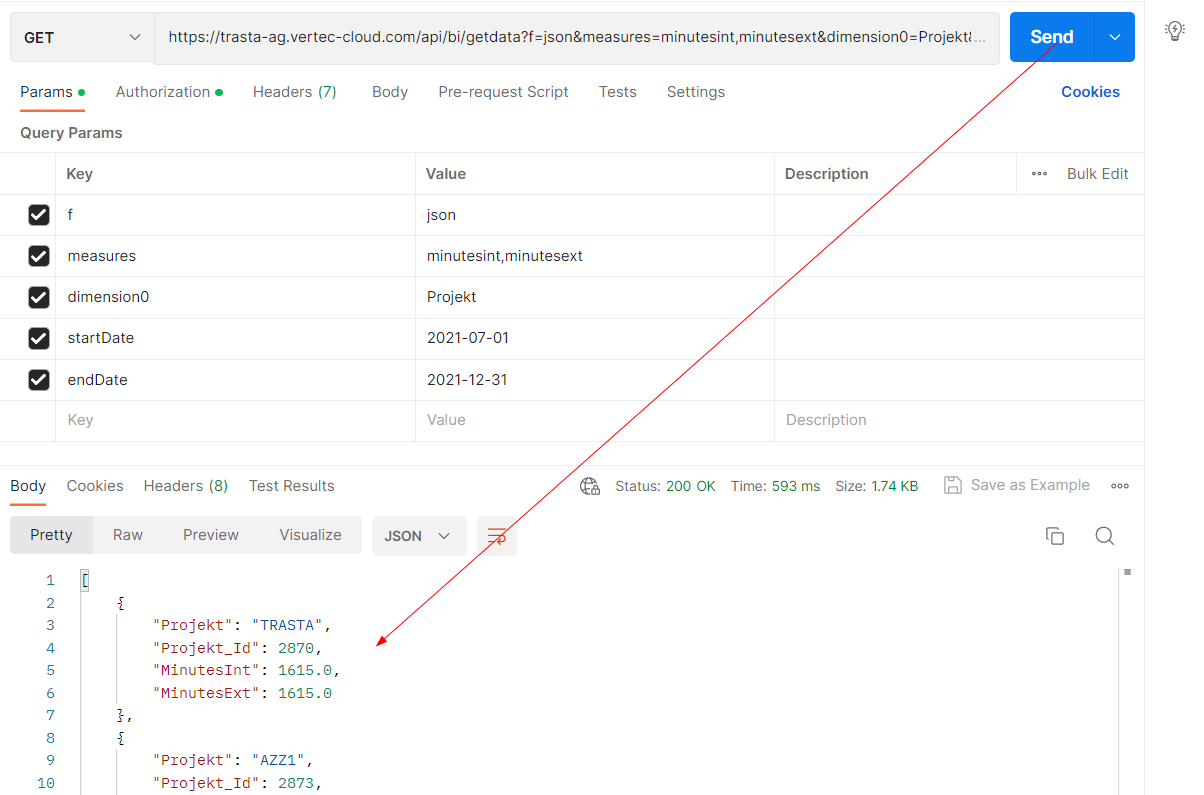Open search in response body
Screen dimensions: 1204x795
(1104, 536)
